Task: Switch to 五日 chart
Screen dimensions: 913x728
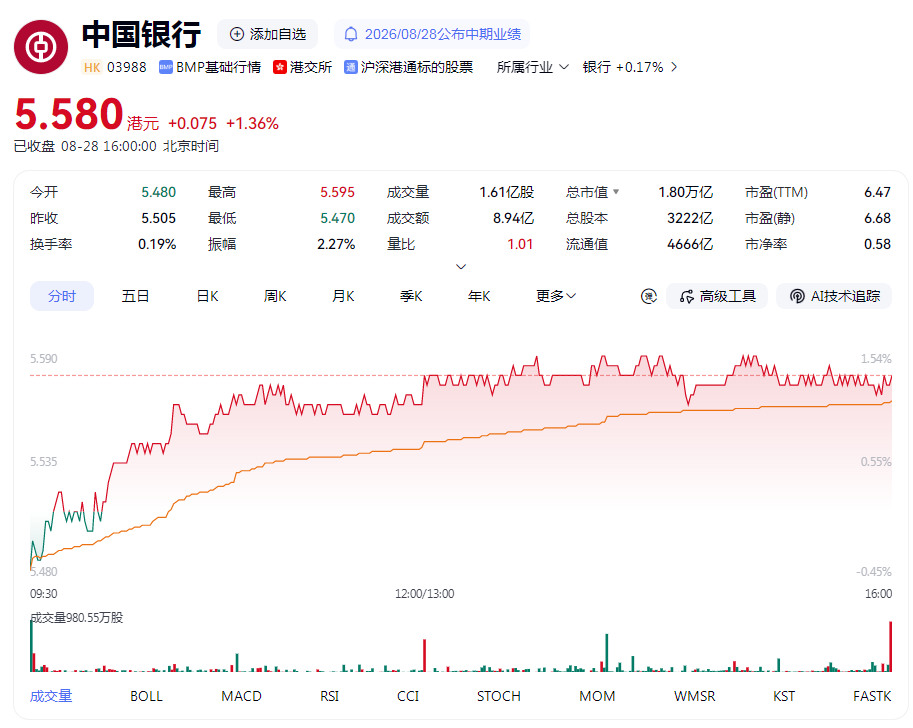Action: coord(135,296)
